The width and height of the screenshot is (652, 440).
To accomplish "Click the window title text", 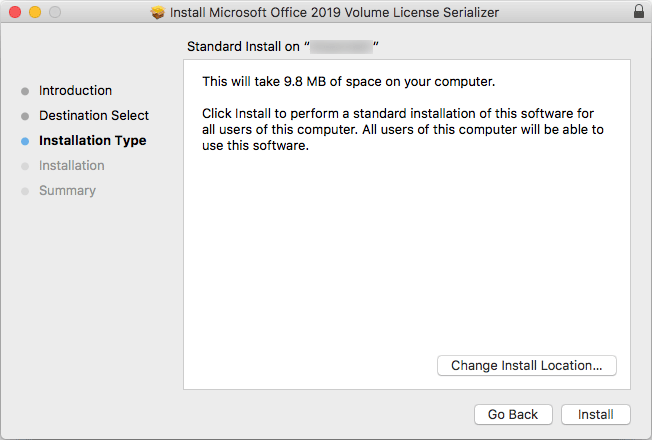I will tap(334, 12).
